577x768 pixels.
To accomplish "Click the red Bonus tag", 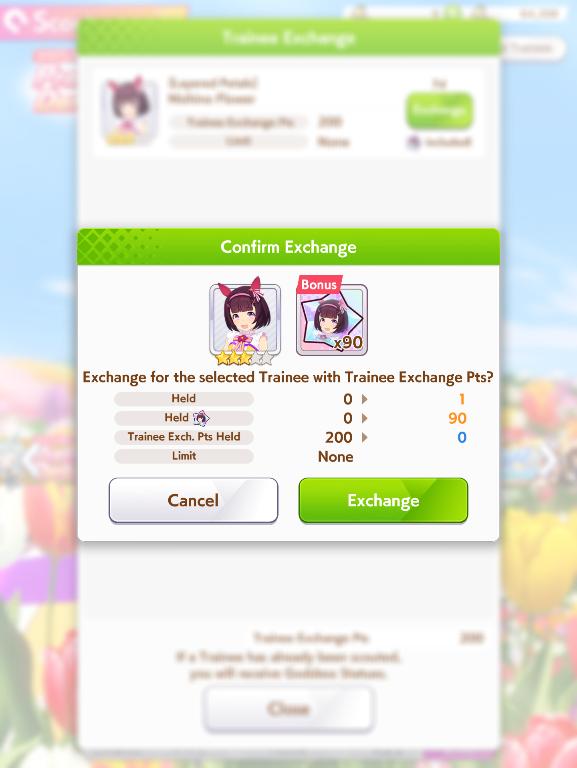I will click(x=319, y=285).
